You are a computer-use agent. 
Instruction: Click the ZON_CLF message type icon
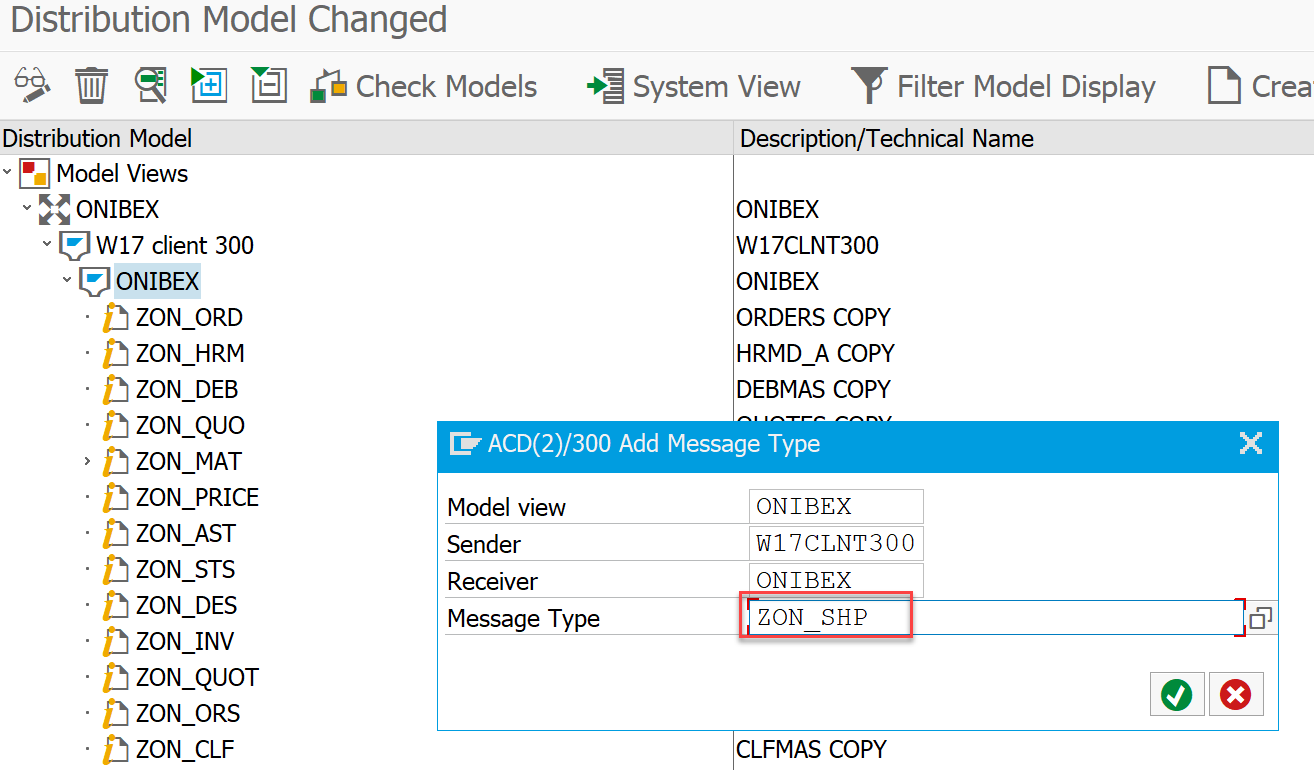116,749
